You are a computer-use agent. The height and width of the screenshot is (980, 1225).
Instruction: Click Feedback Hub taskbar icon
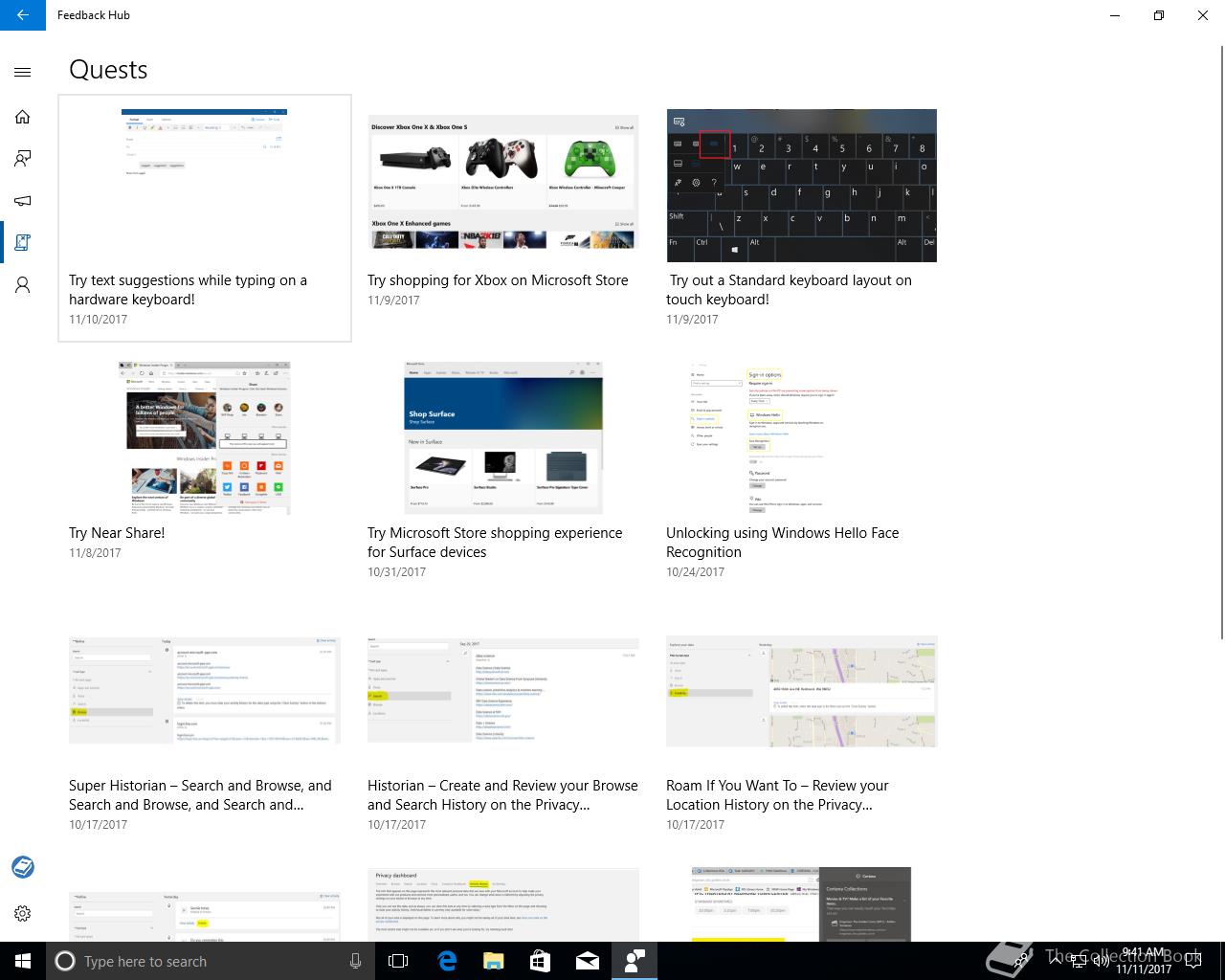[634, 961]
